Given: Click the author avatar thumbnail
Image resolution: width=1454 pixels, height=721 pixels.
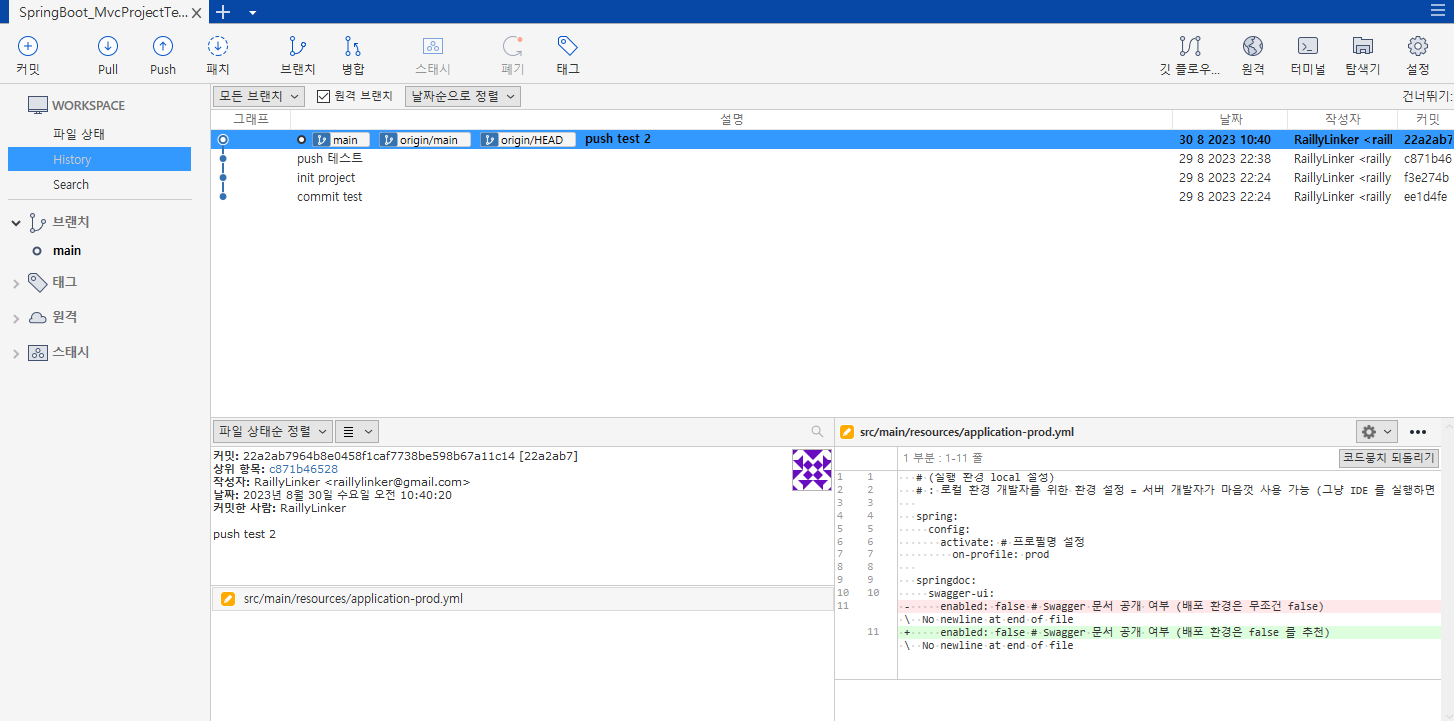Looking at the screenshot, I should pyautogui.click(x=812, y=470).
